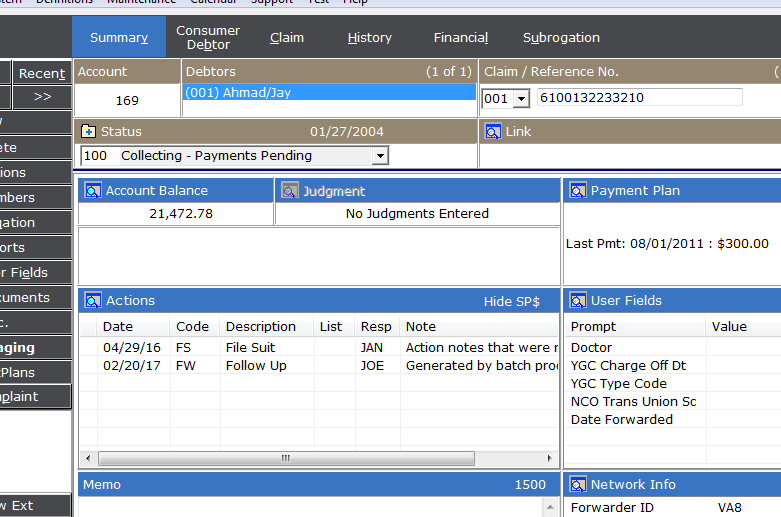This screenshot has width=781, height=517.
Task: Select debtor (001) Ahmad/Jay
Action: click(329, 92)
